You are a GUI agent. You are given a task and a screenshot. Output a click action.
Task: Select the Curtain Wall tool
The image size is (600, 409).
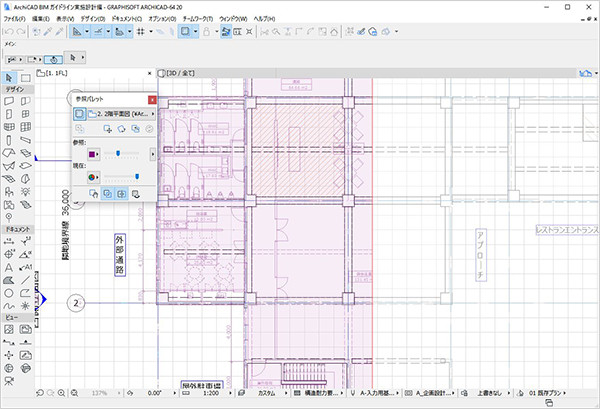pos(26,127)
